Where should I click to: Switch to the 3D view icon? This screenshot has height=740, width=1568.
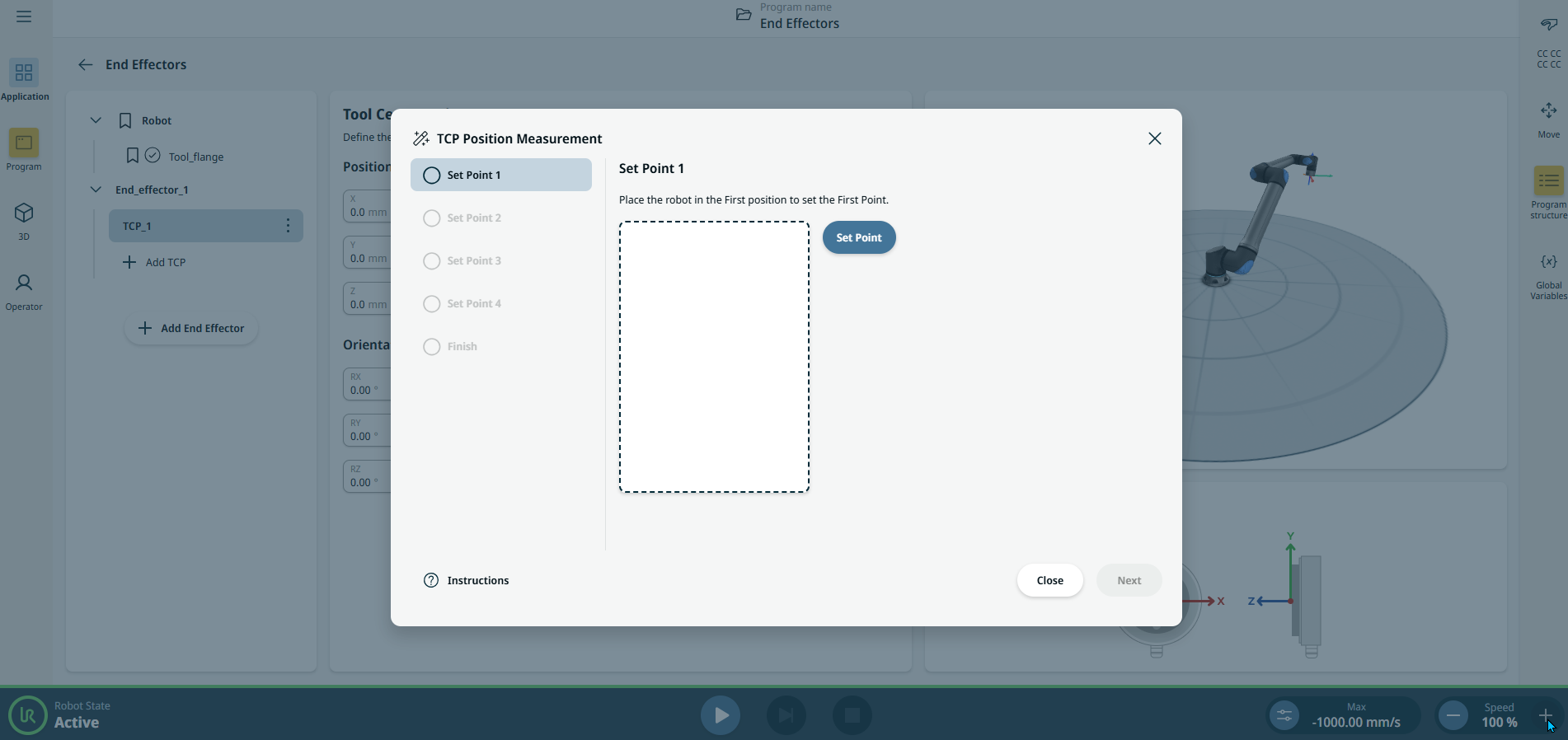(24, 213)
